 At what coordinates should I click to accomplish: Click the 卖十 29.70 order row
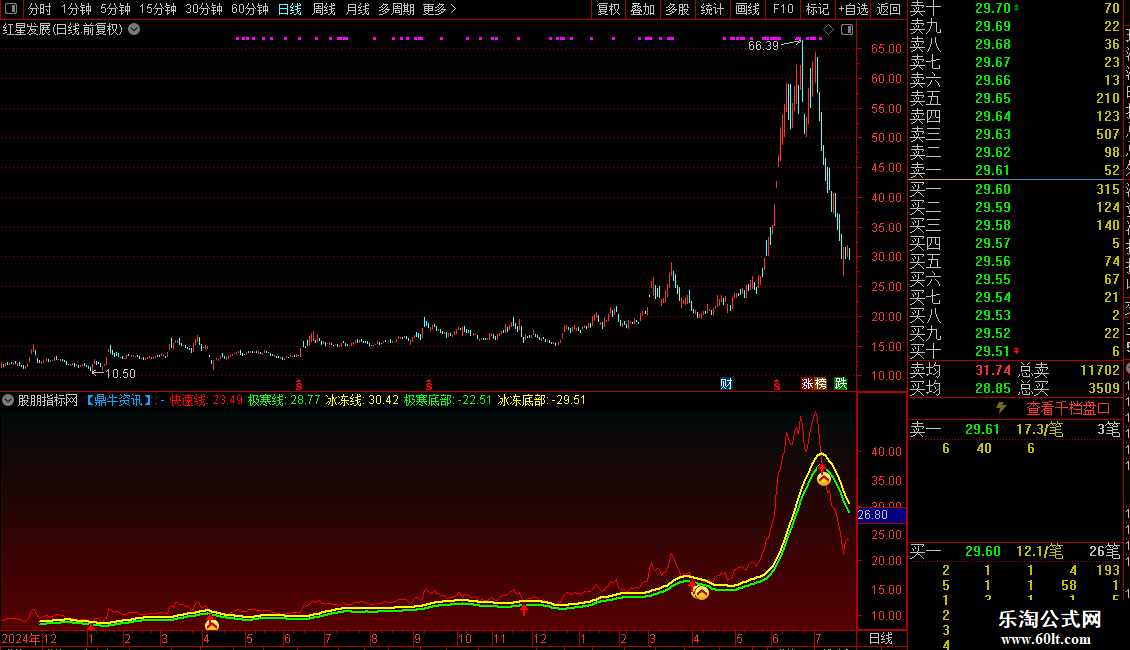1015,9
